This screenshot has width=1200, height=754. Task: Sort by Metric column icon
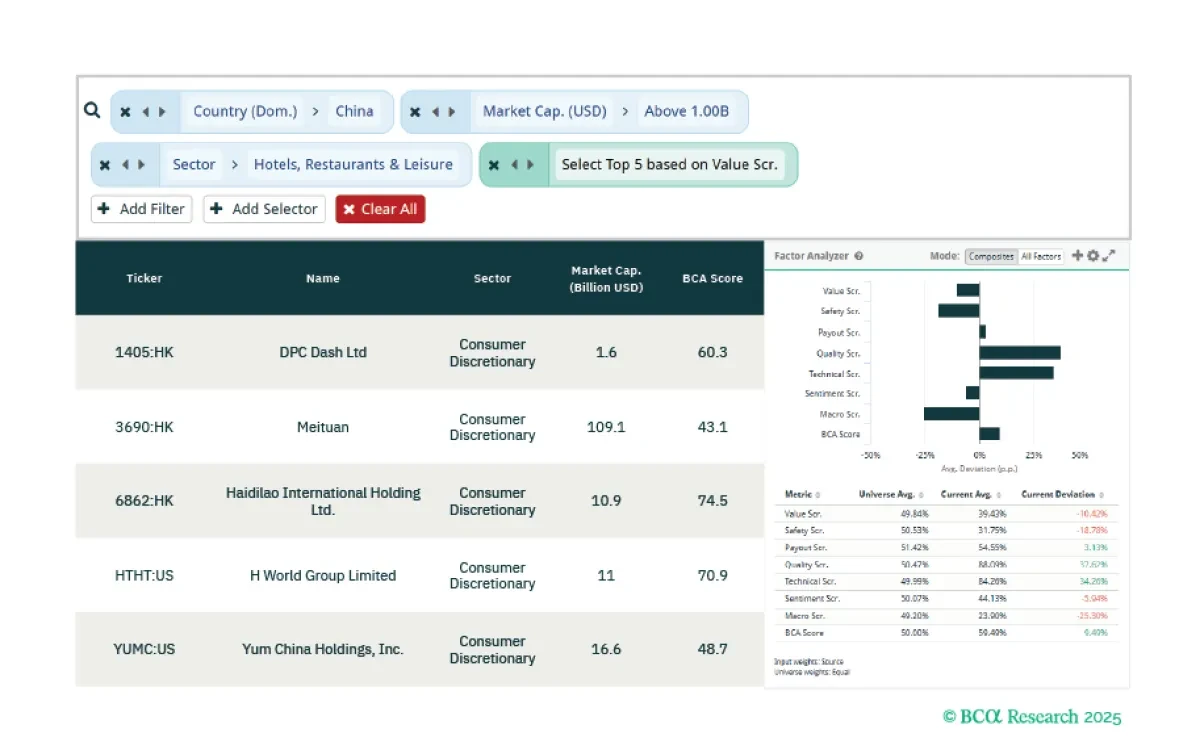click(x=818, y=495)
